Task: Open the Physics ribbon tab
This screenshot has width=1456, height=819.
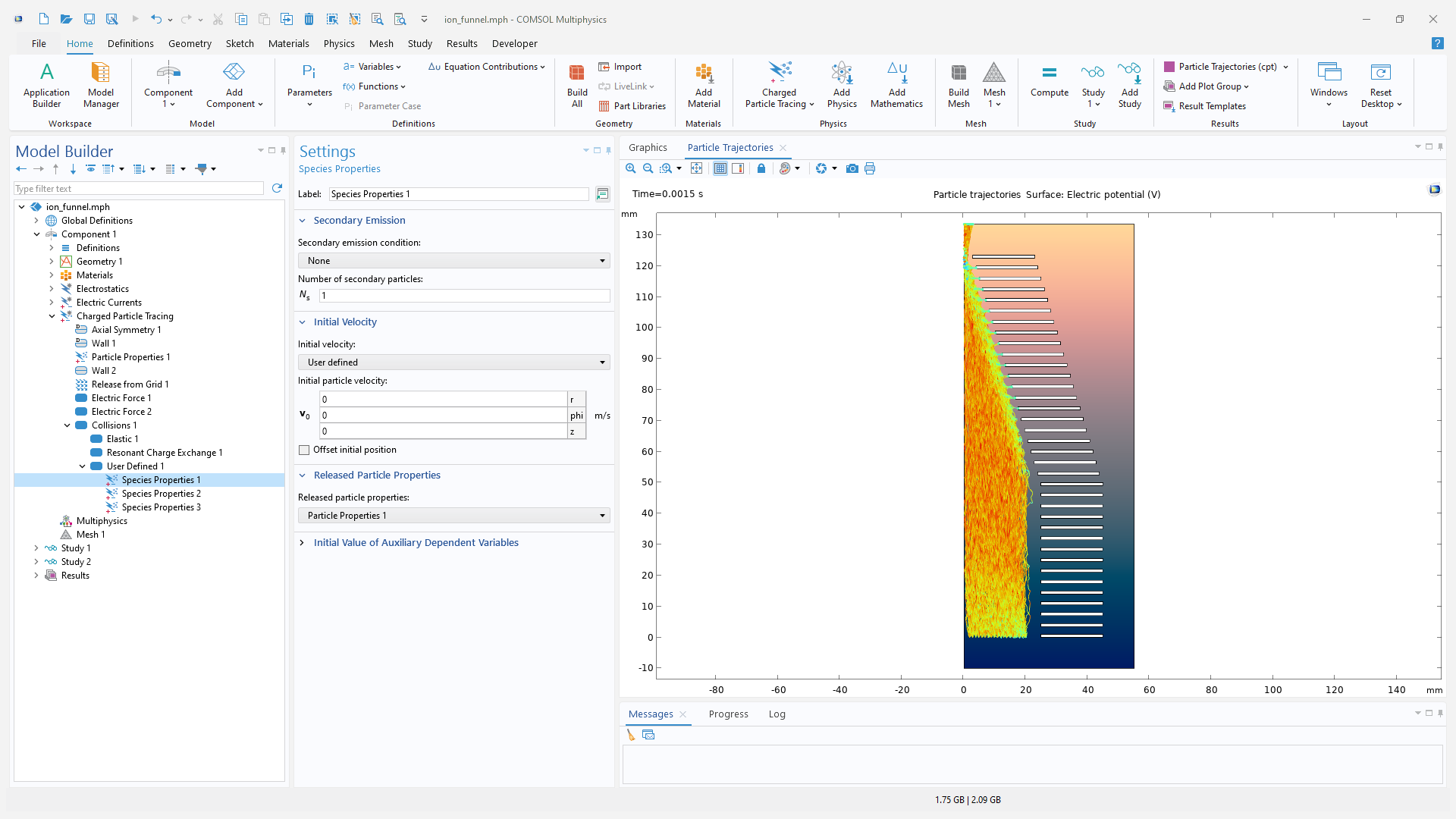Action: tap(338, 43)
